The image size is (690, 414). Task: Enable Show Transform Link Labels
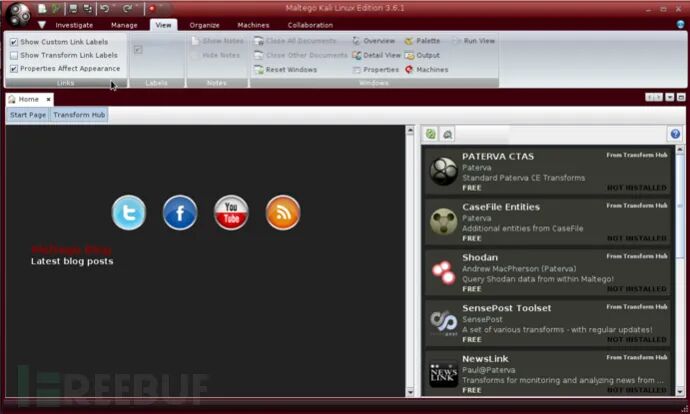tap(64, 55)
